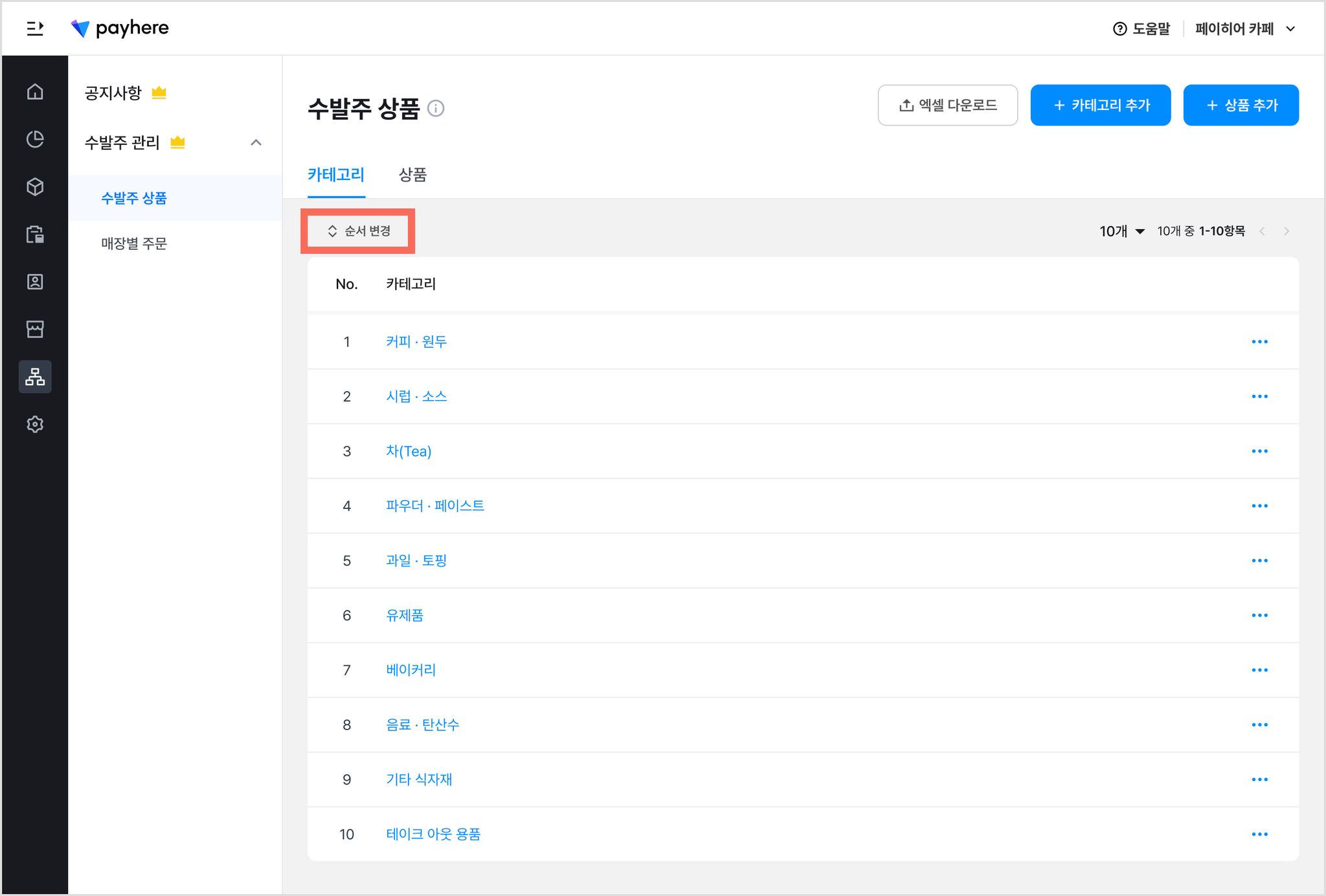
Task: Open the 파우더 · 페이스트 category link
Action: pos(435,506)
